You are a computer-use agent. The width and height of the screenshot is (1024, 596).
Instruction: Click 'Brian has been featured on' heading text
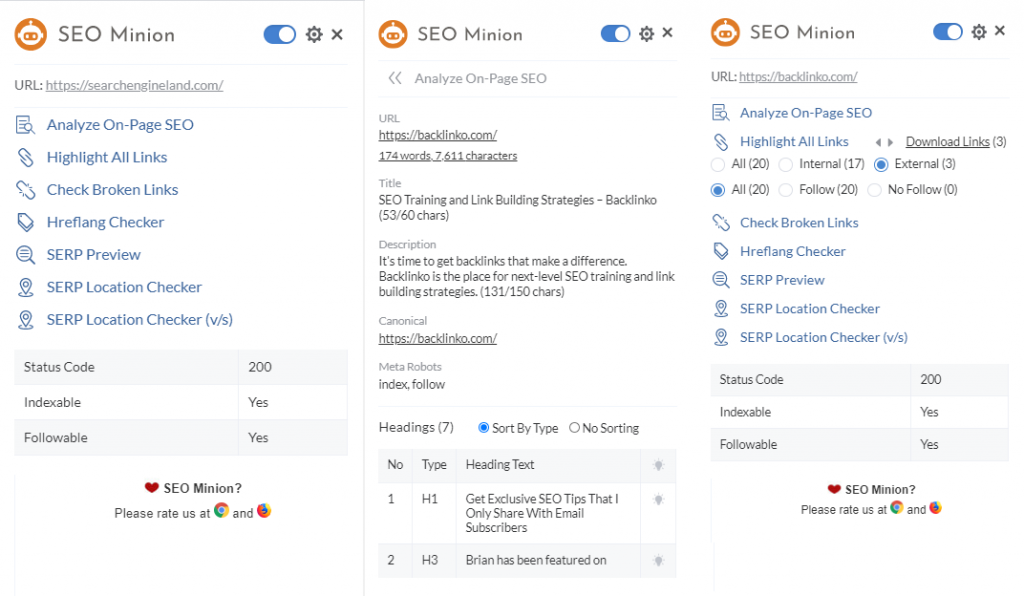tap(536, 560)
